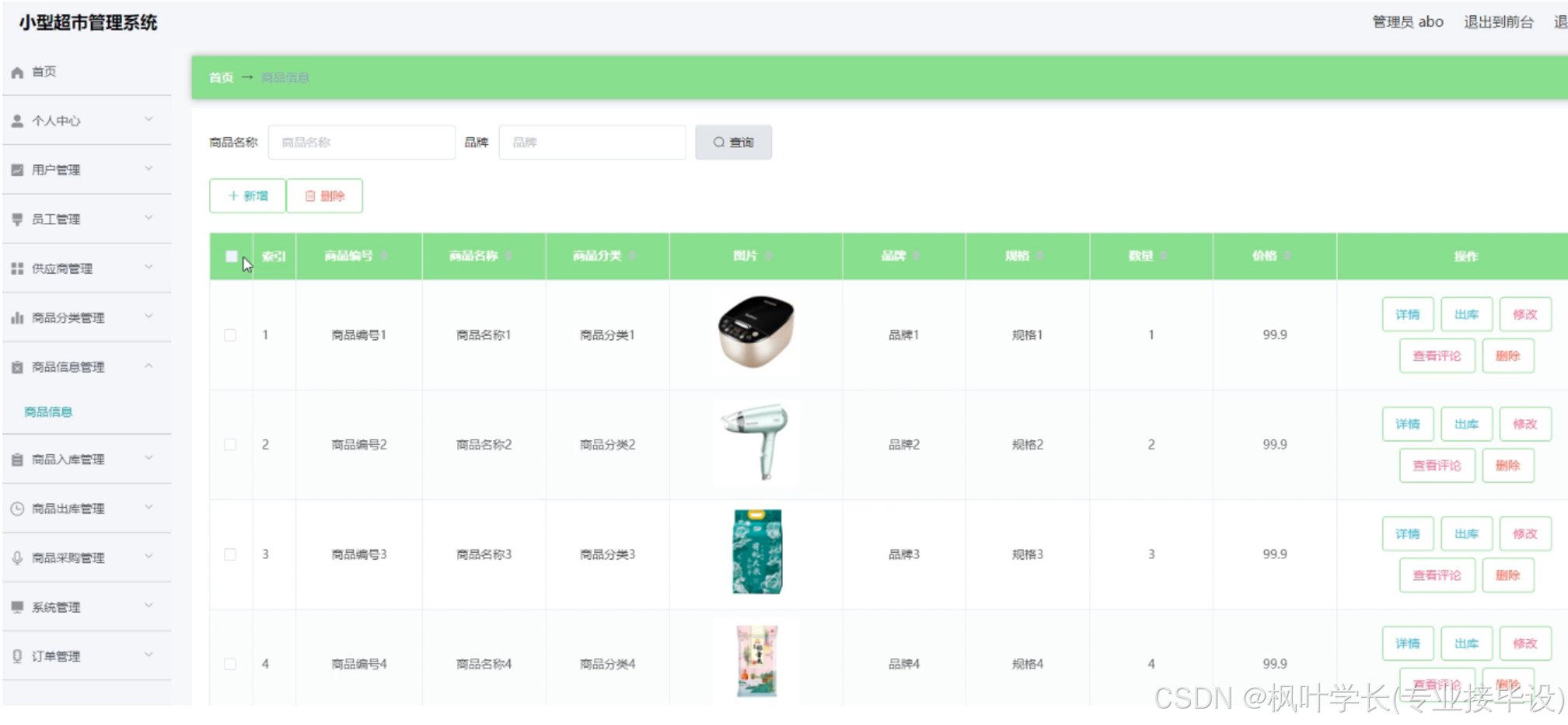1568x725 pixels.
Task: Click the 删除 button above the table
Action: [324, 196]
